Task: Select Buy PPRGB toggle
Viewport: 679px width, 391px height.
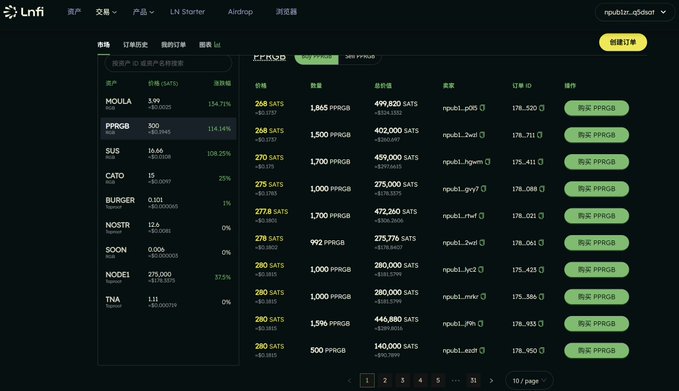Action: [x=317, y=58]
